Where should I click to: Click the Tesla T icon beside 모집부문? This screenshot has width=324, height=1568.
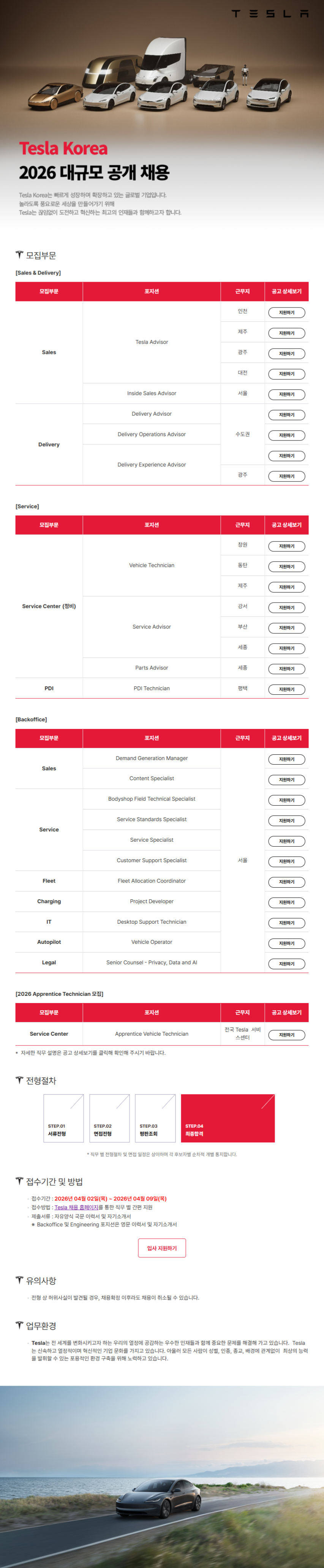coord(19,254)
